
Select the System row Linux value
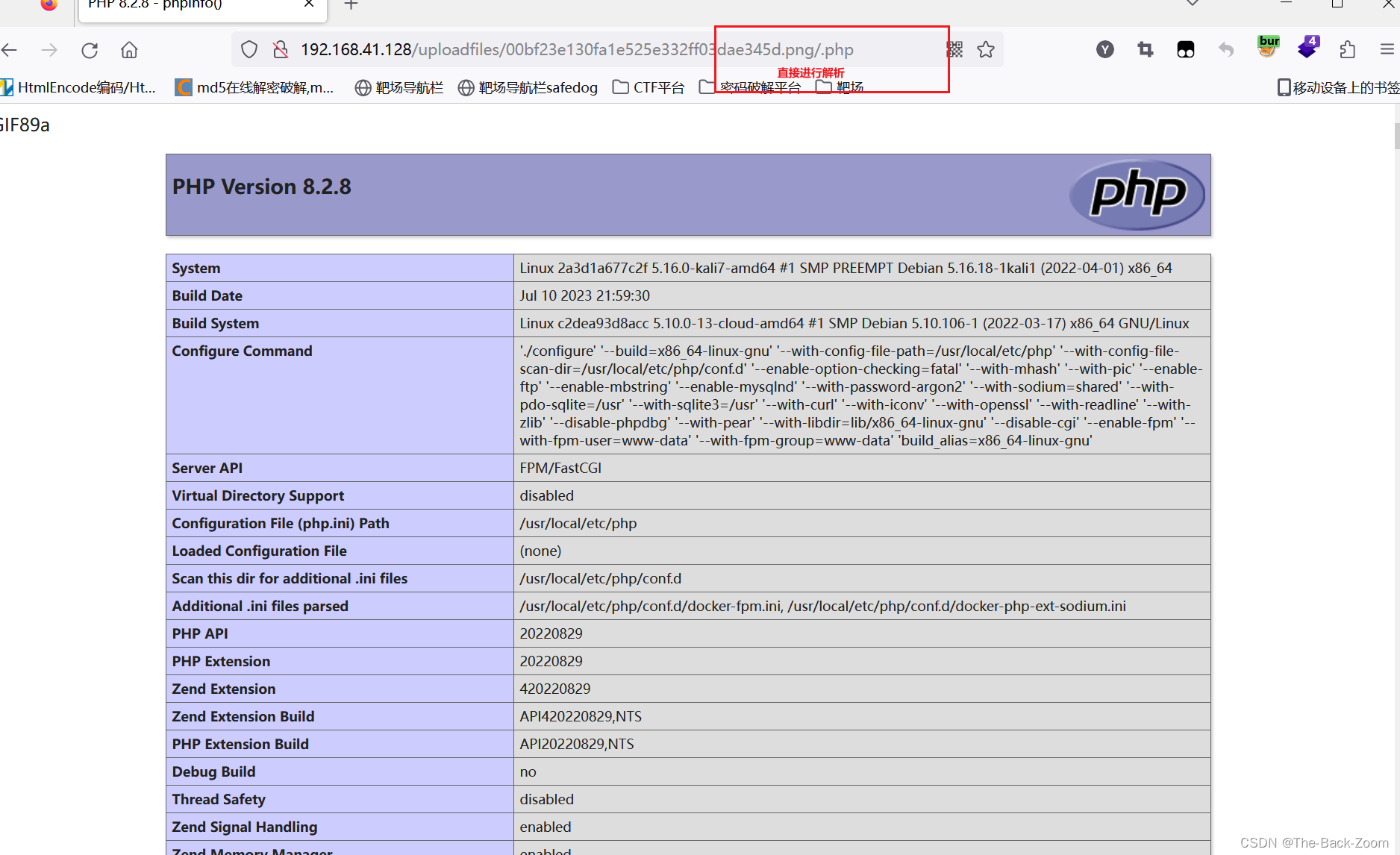pos(846,268)
